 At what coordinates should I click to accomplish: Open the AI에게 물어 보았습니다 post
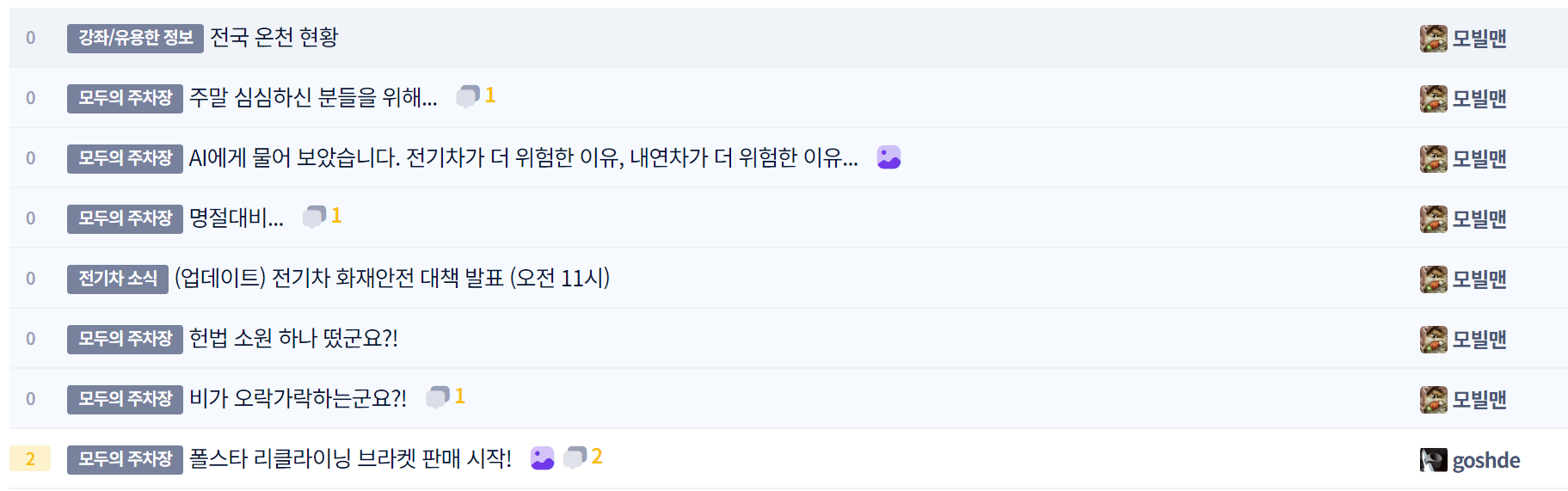[523, 158]
